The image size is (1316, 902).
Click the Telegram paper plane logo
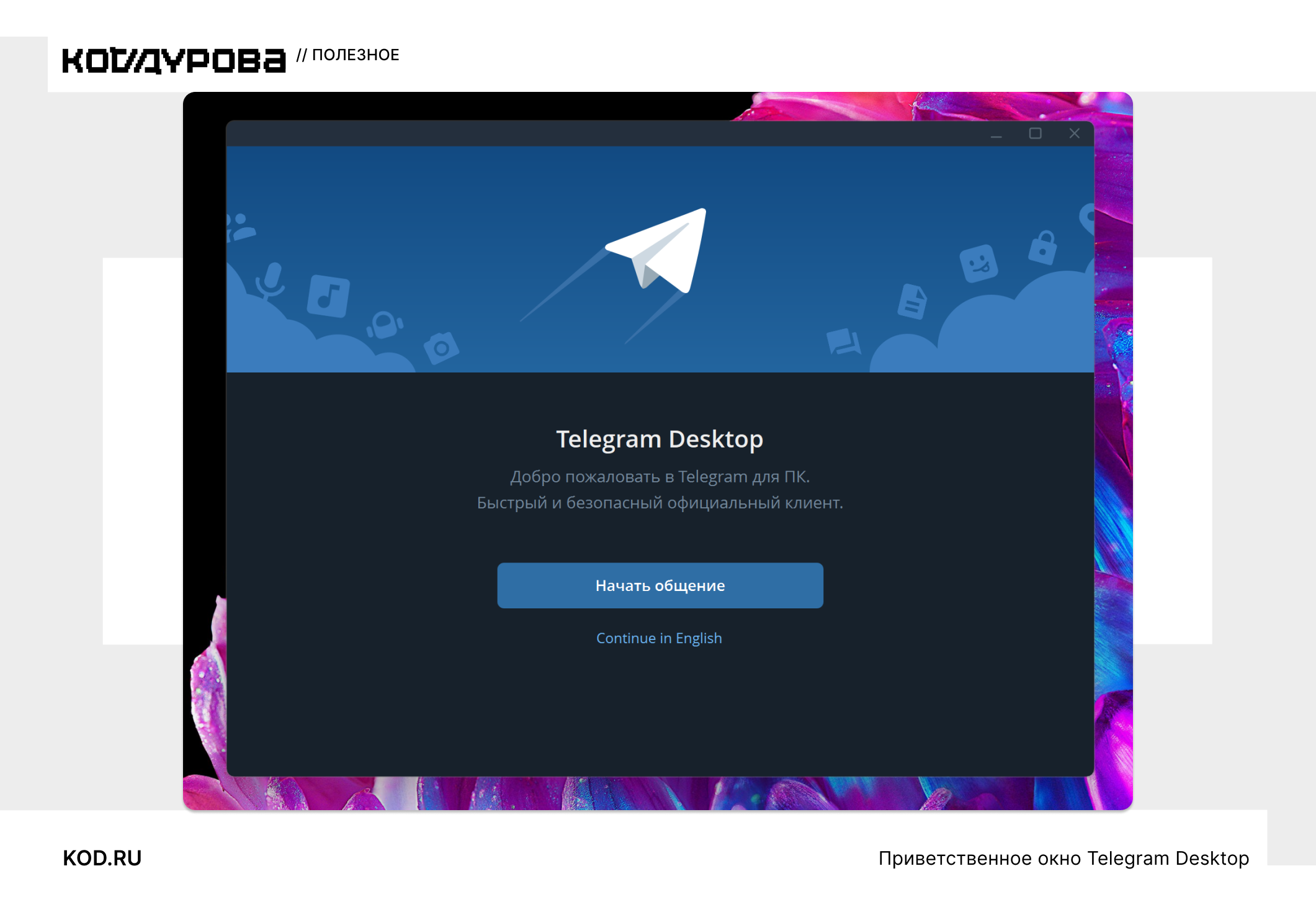click(x=657, y=250)
